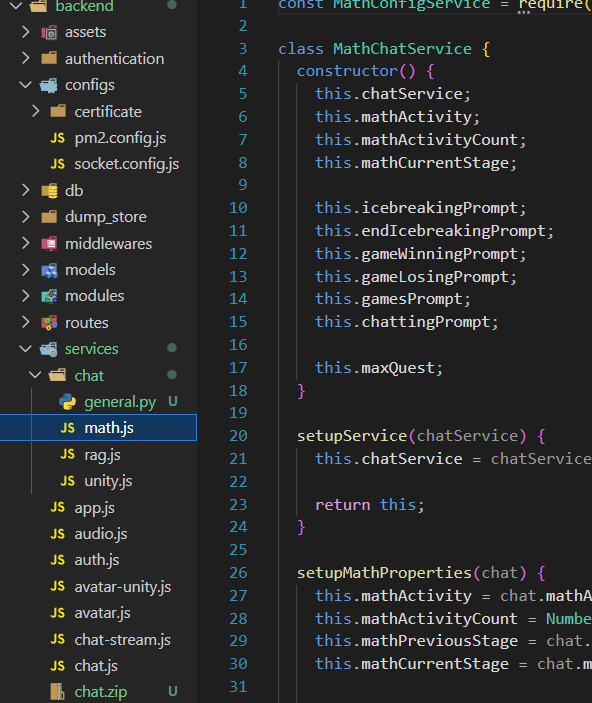Click the services folder icon
The width and height of the screenshot is (592, 703).
(x=49, y=349)
